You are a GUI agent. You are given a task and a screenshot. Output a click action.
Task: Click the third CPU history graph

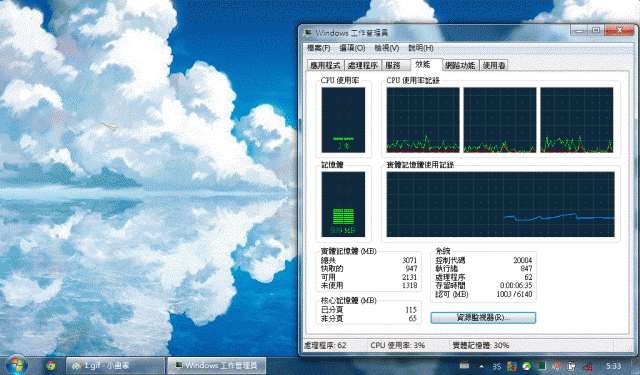[577, 120]
